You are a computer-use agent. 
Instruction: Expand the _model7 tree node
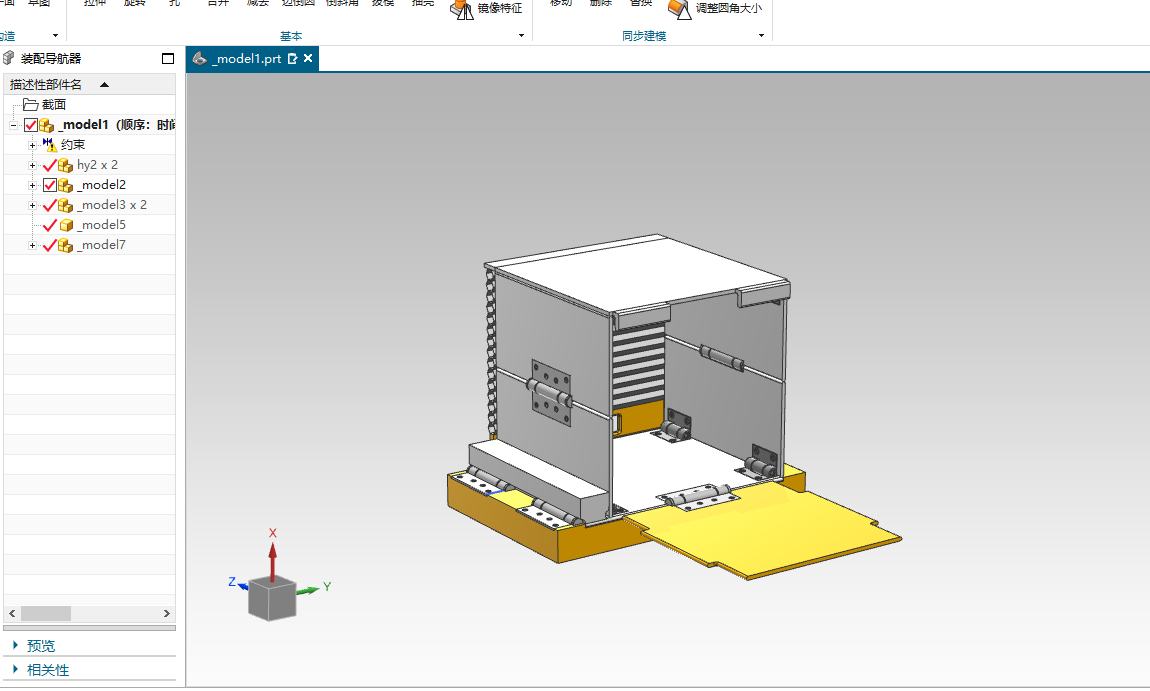(32, 246)
